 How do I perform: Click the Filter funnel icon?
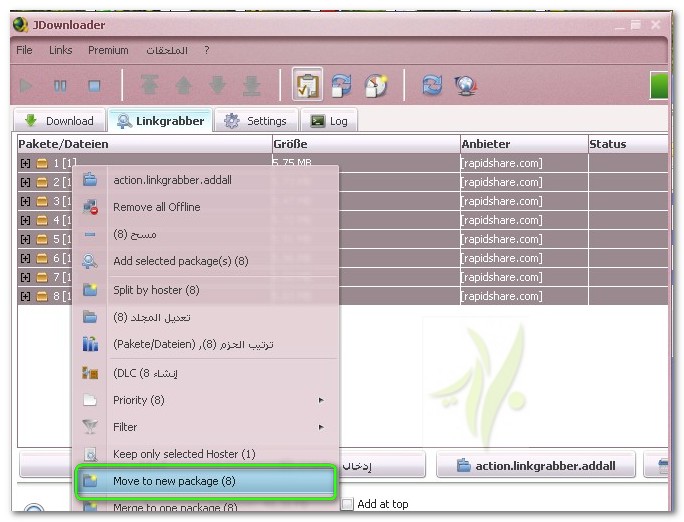pyautogui.click(x=90, y=427)
